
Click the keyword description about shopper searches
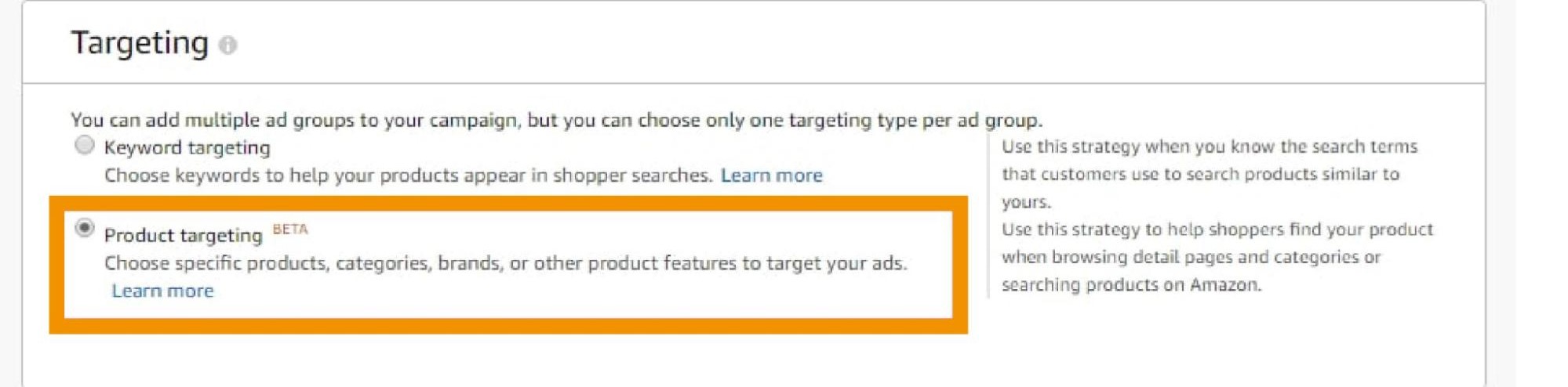tap(408, 175)
